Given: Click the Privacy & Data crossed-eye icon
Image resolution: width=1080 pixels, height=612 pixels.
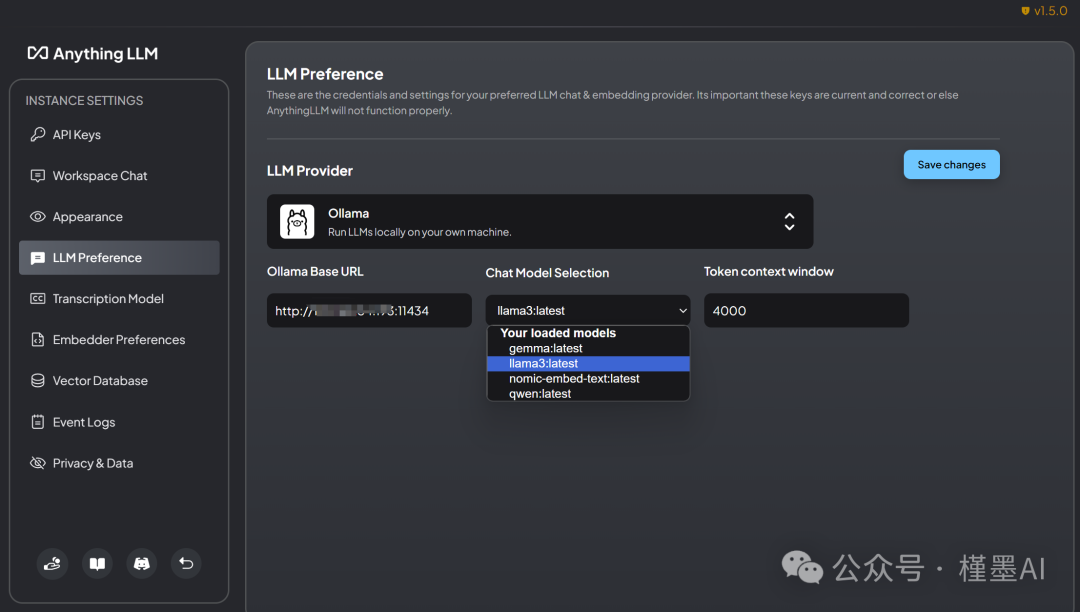Looking at the screenshot, I should [x=38, y=463].
